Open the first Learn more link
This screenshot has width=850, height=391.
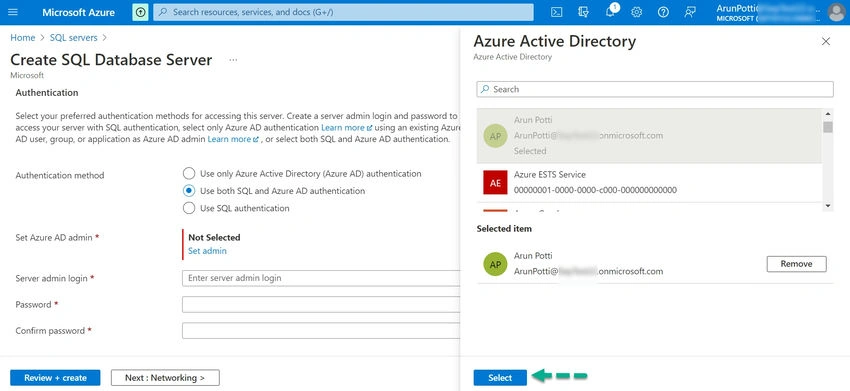[346, 128]
